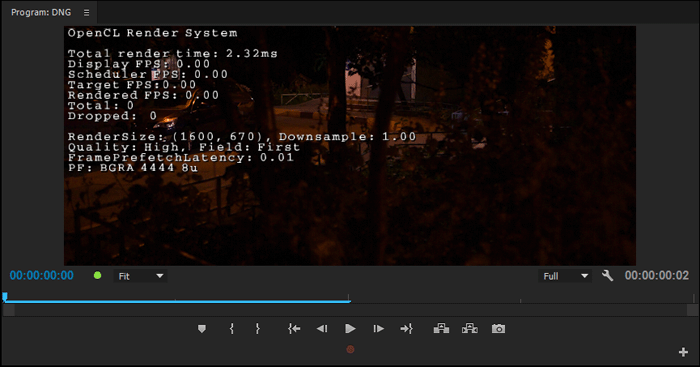Viewport: 700px width, 367px height.
Task: Export frame with the camera icon
Action: (498, 329)
